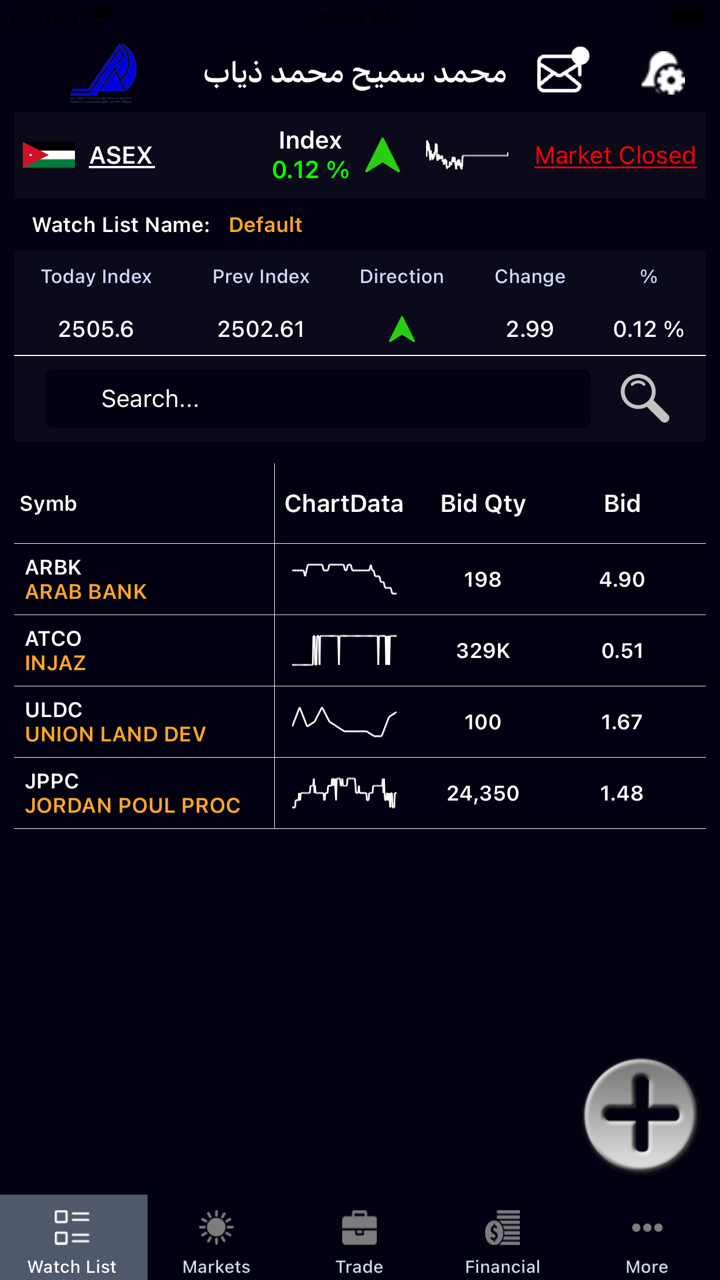This screenshot has height=1280, width=720.
Task: Open notification settings bell icon
Action: [x=663, y=73]
